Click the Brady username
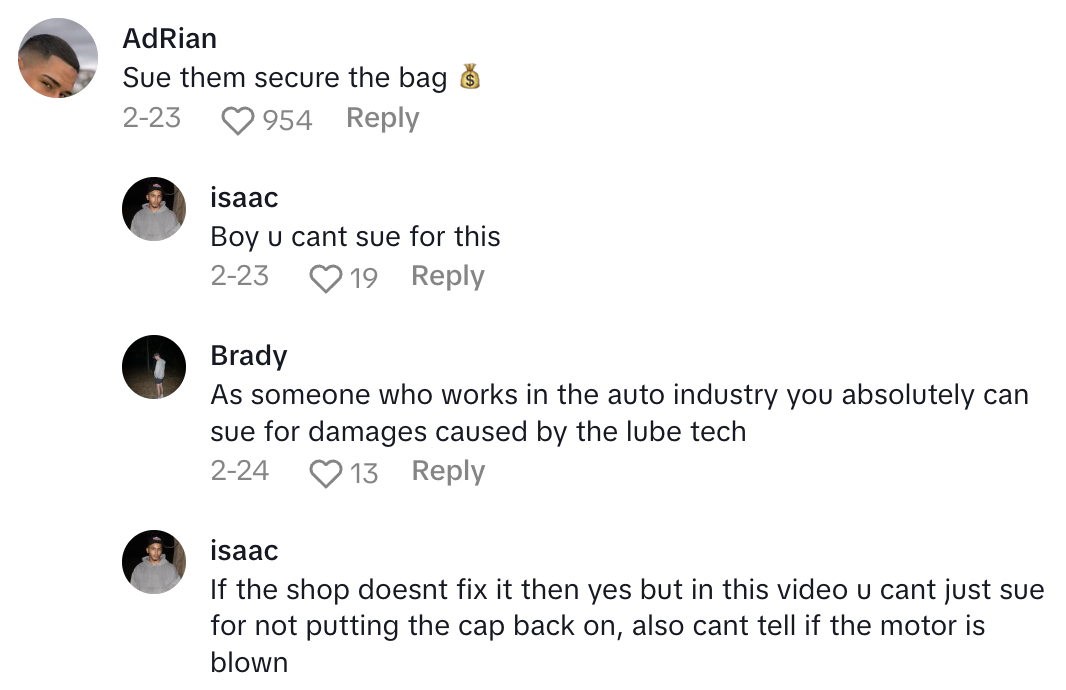The image size is (1066, 690). click(x=249, y=356)
